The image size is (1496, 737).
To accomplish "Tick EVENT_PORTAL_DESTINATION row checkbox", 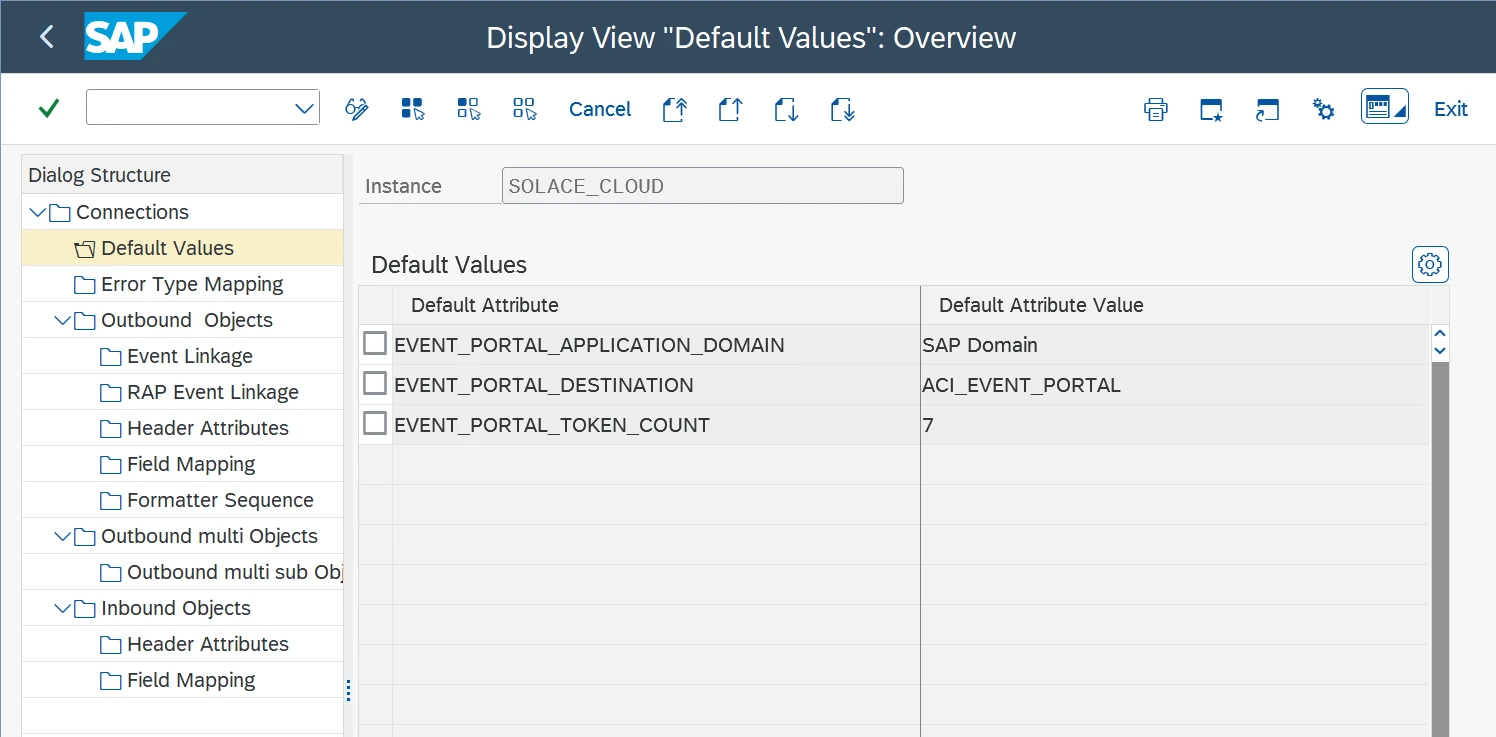I will tap(375, 384).
